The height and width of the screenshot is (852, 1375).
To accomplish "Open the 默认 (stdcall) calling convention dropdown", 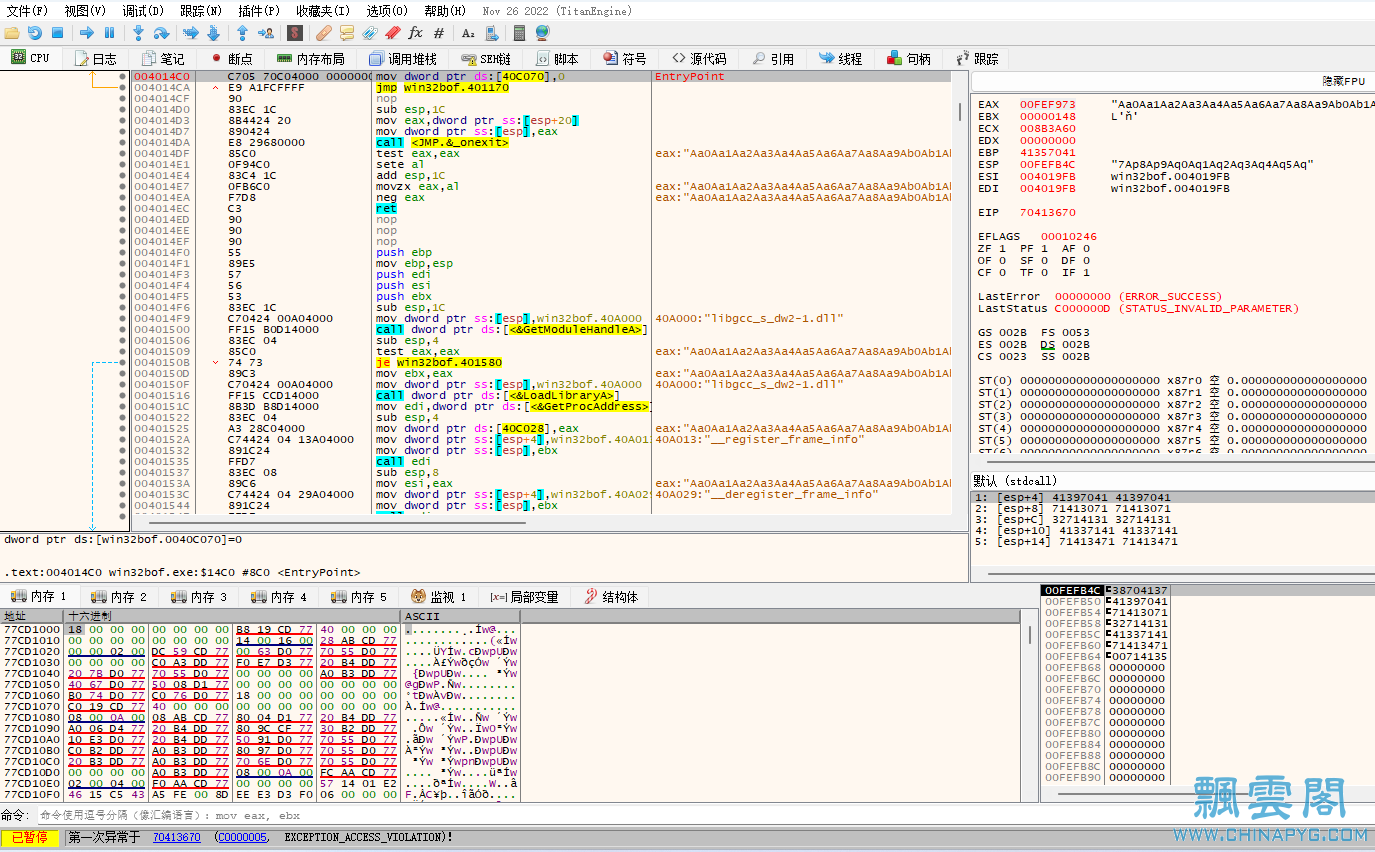I will [1171, 481].
